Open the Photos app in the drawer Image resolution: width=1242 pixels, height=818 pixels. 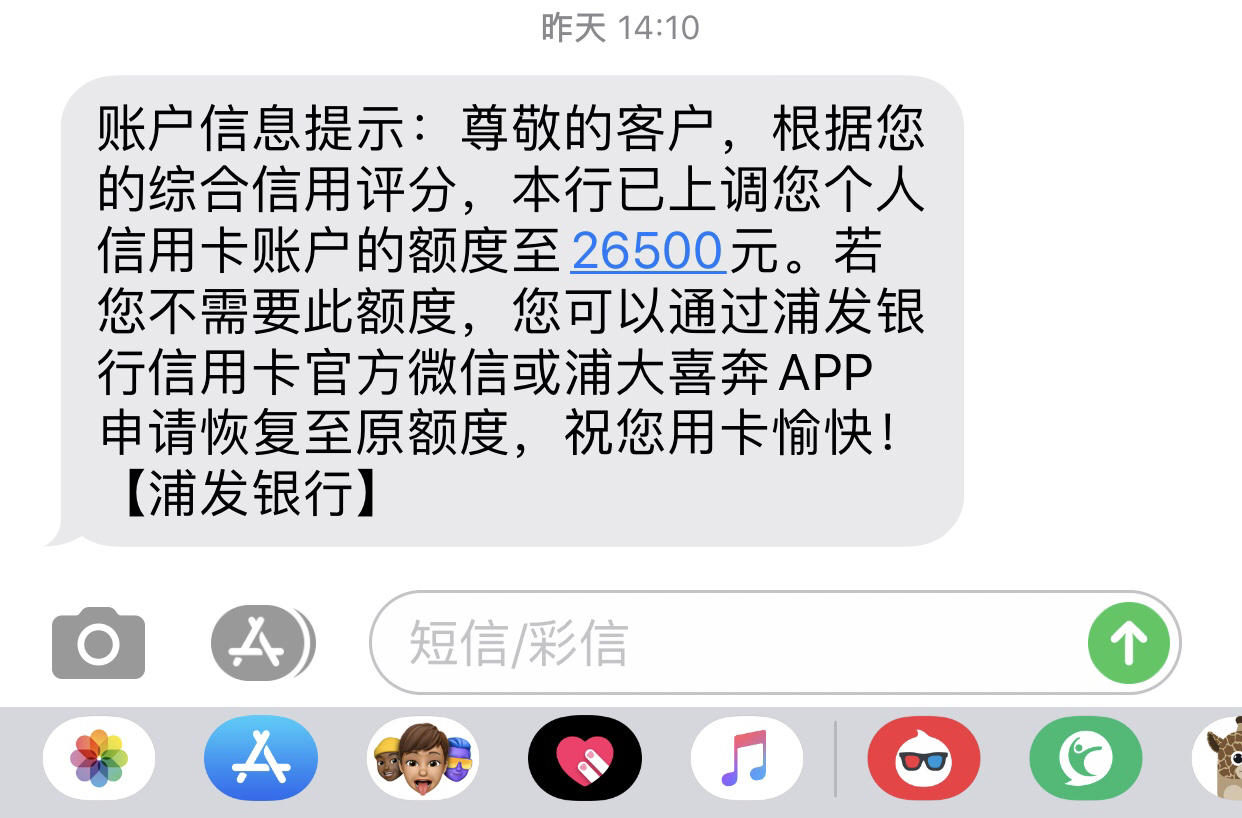99,758
